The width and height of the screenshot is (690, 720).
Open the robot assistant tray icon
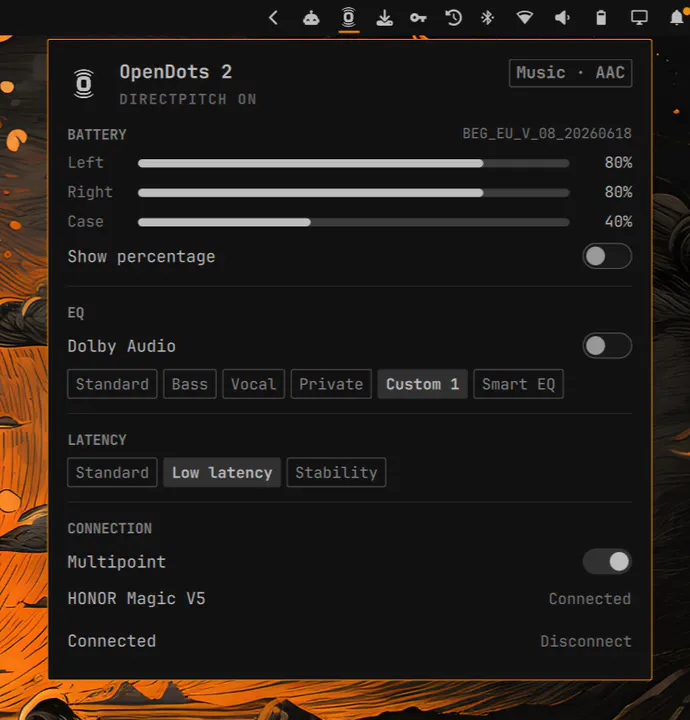311,18
